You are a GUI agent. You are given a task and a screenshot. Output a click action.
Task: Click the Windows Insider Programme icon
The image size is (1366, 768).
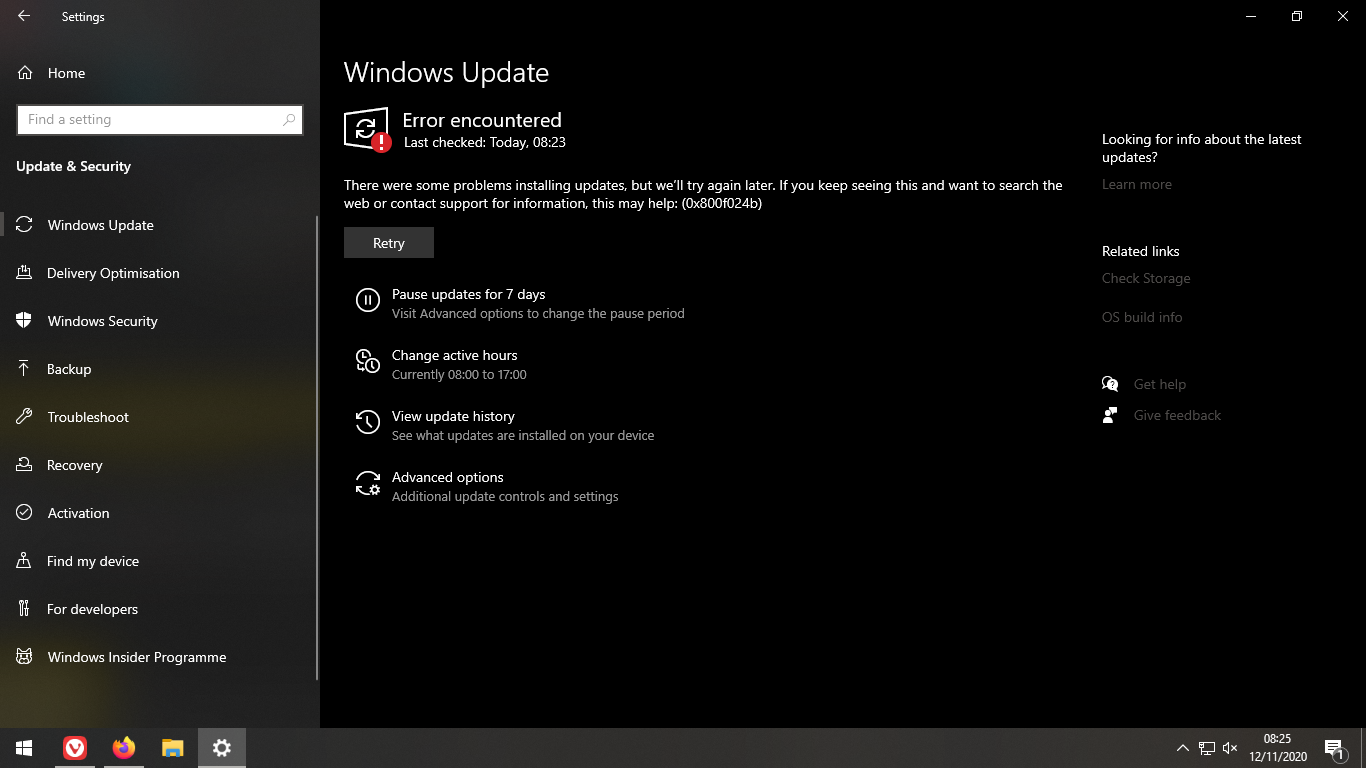coord(25,657)
